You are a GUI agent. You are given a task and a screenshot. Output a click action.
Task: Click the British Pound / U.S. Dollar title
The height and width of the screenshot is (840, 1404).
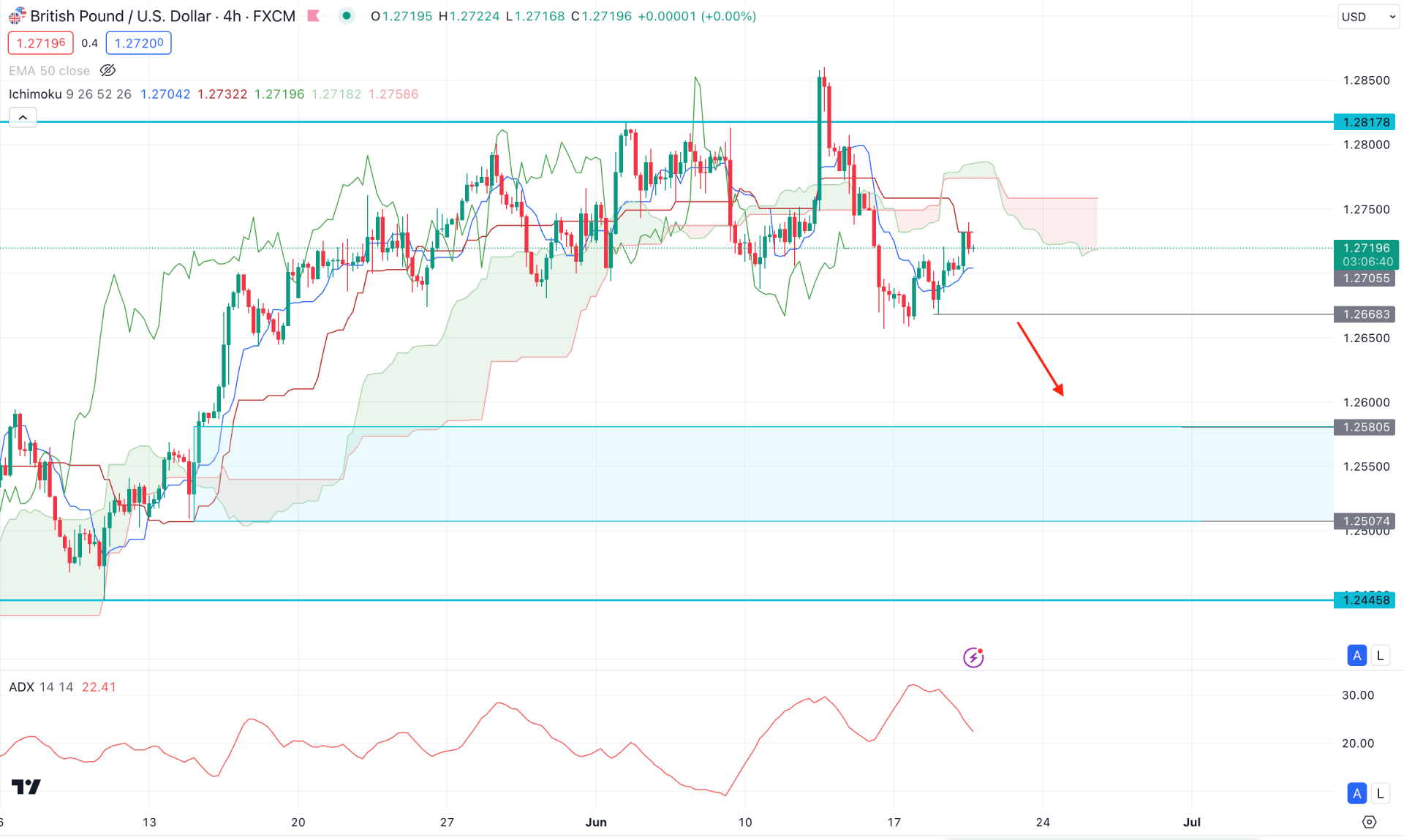pyautogui.click(x=121, y=16)
